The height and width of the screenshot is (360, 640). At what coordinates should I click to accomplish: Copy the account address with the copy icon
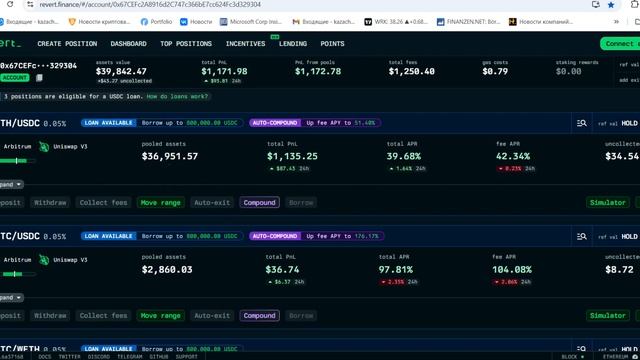pos(39,78)
